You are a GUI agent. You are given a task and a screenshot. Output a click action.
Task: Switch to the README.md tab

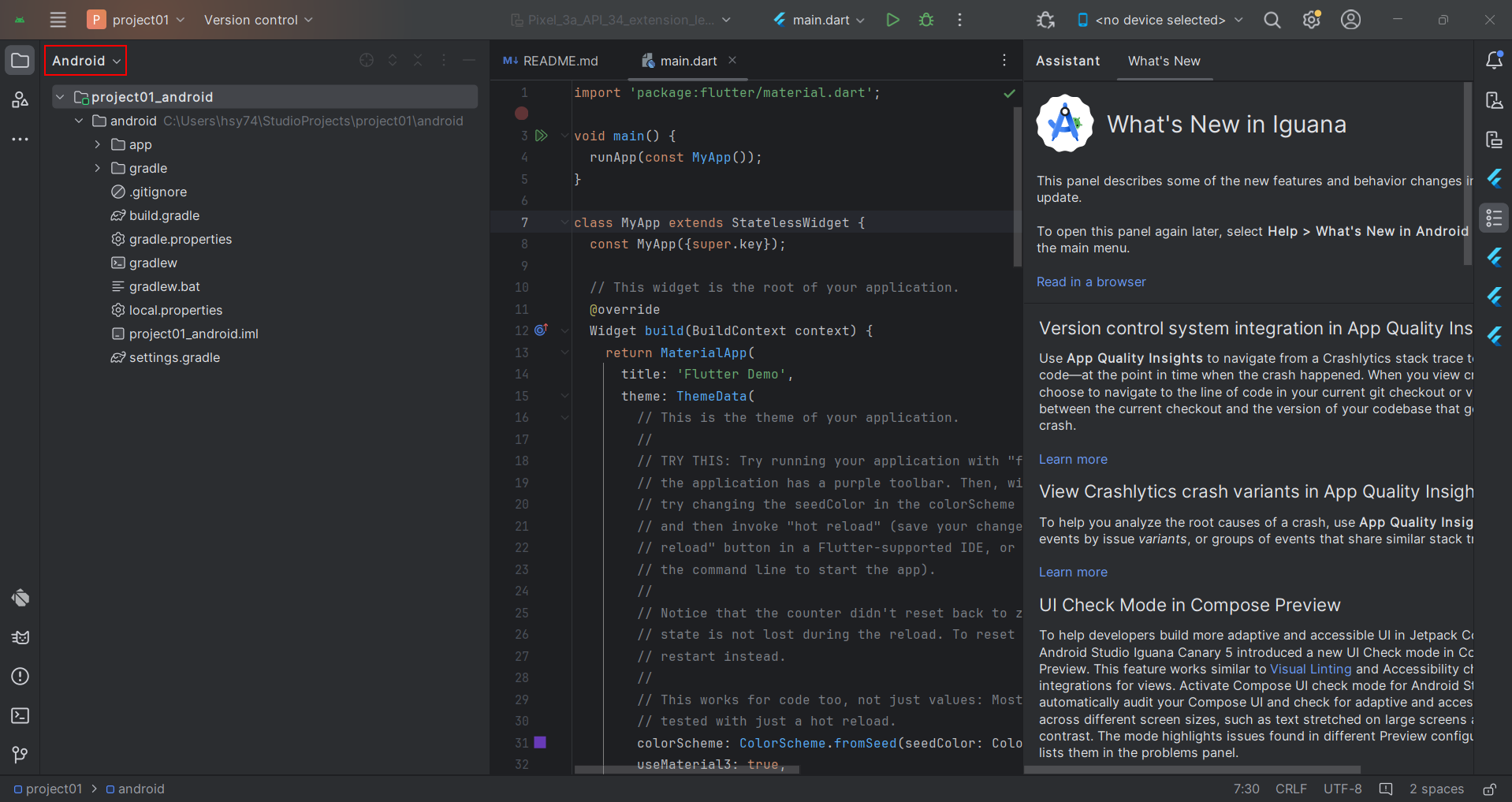[551, 61]
